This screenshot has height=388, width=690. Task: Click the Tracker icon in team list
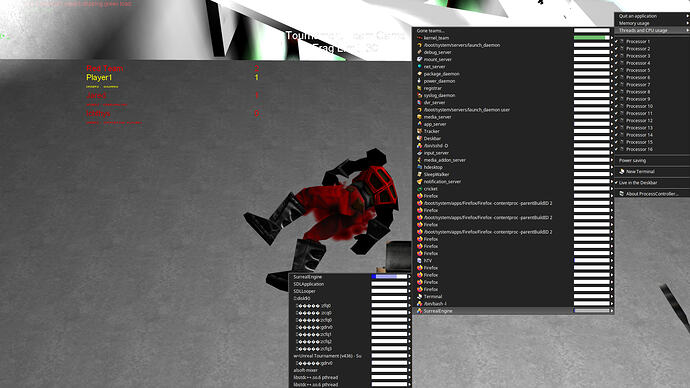point(419,131)
